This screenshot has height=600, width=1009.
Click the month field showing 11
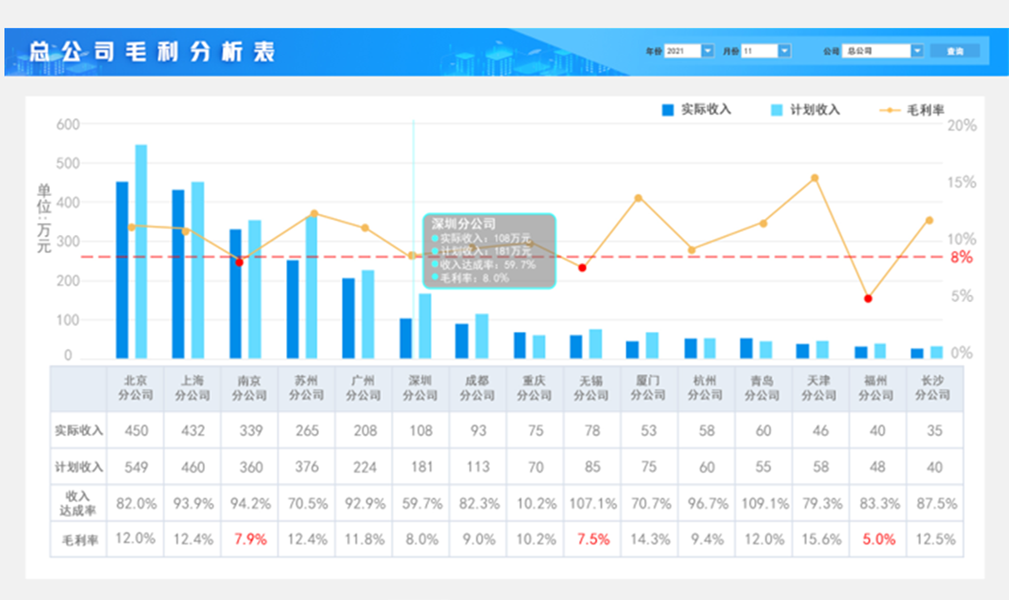[759, 50]
